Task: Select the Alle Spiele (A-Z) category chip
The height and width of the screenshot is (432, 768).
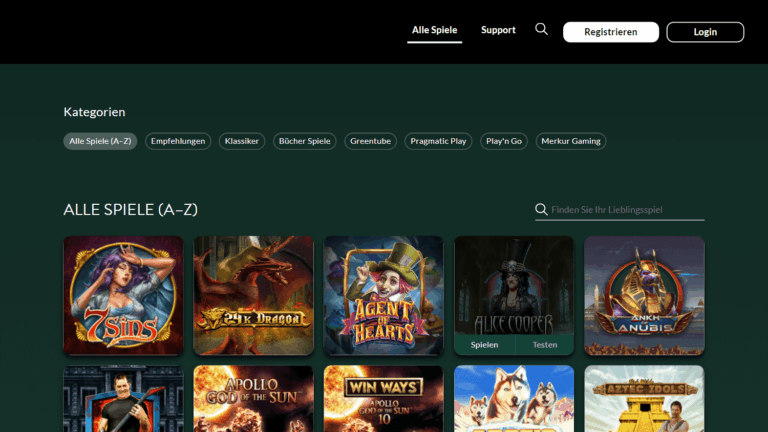Action: click(x=100, y=142)
